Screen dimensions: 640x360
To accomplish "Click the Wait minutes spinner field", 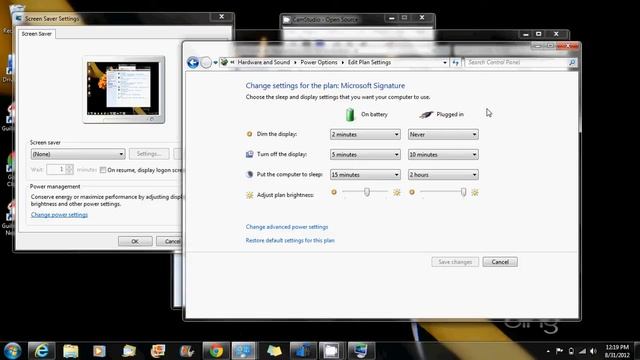I will click(60, 169).
